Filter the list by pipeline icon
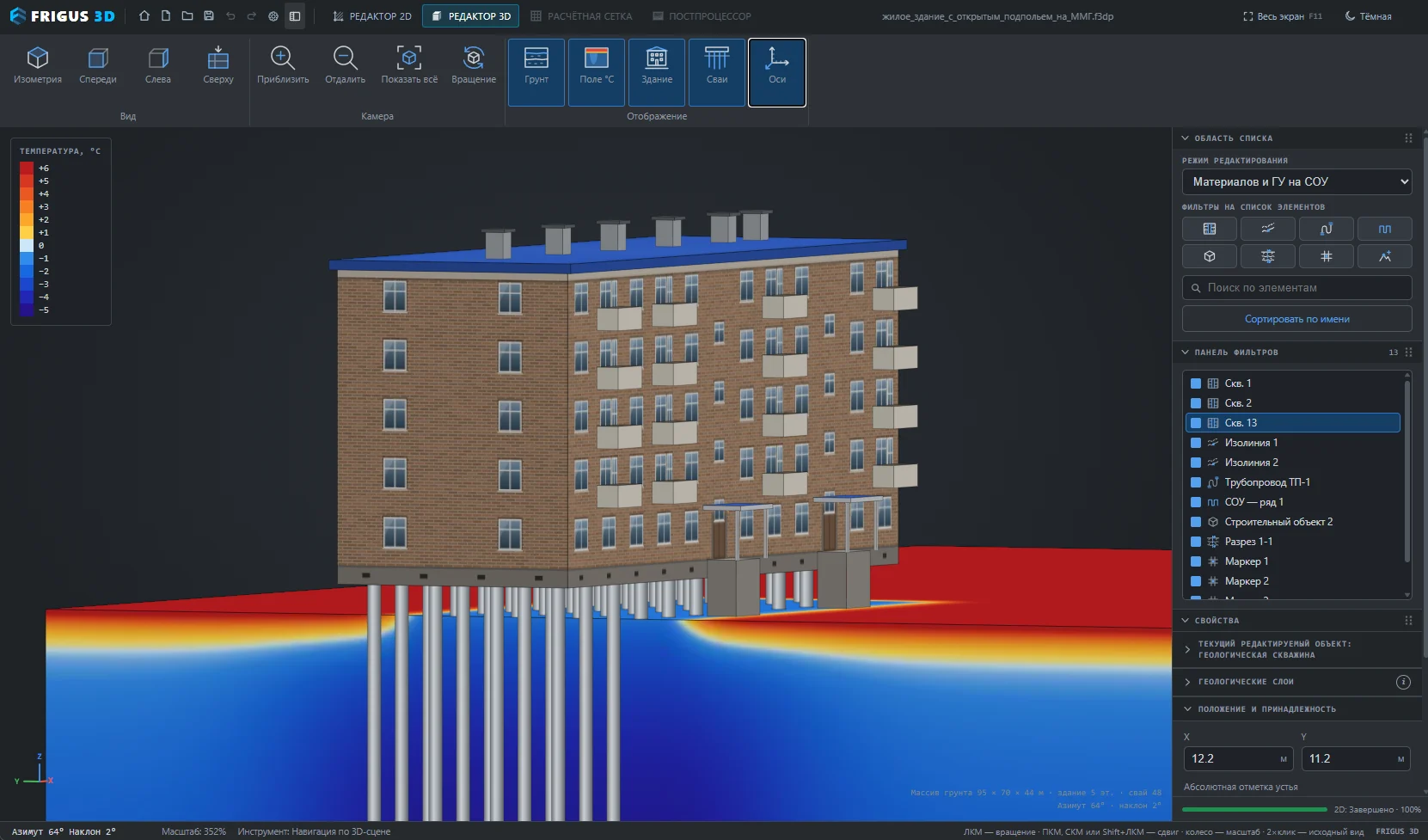 (x=1327, y=229)
